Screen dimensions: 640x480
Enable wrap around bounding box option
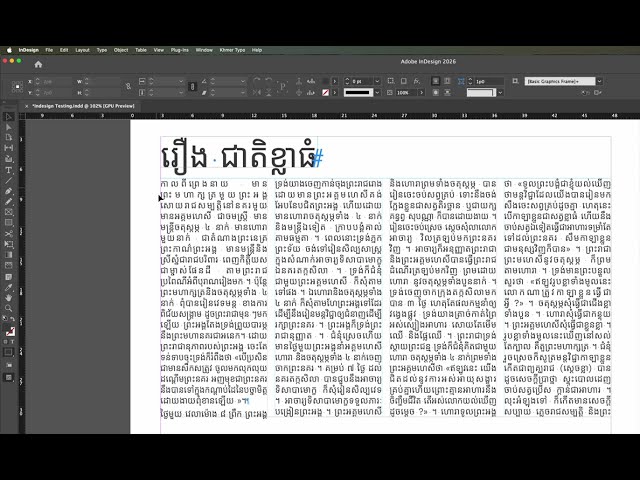447,81
